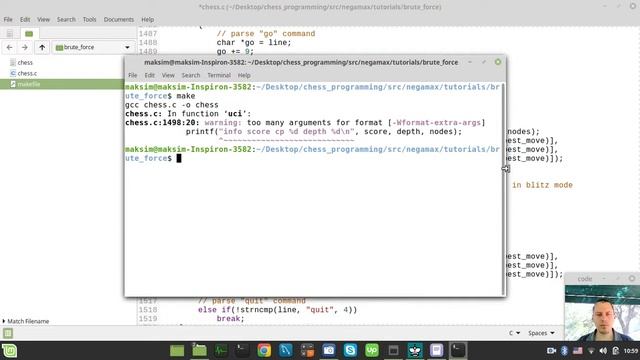Click the terminal scrollbar
Viewport: 640px width, 360px height.
pos(503,189)
